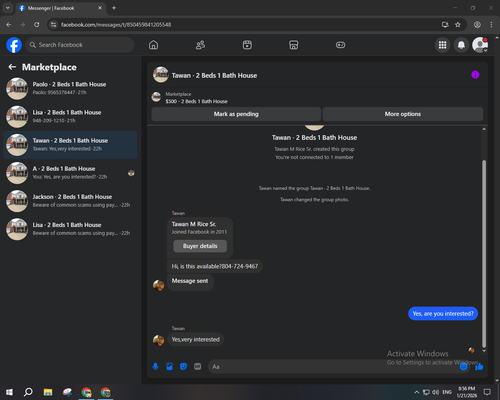Go back using the Marketplace arrow
Screen dimensions: 500x400
pyautogui.click(x=12, y=67)
